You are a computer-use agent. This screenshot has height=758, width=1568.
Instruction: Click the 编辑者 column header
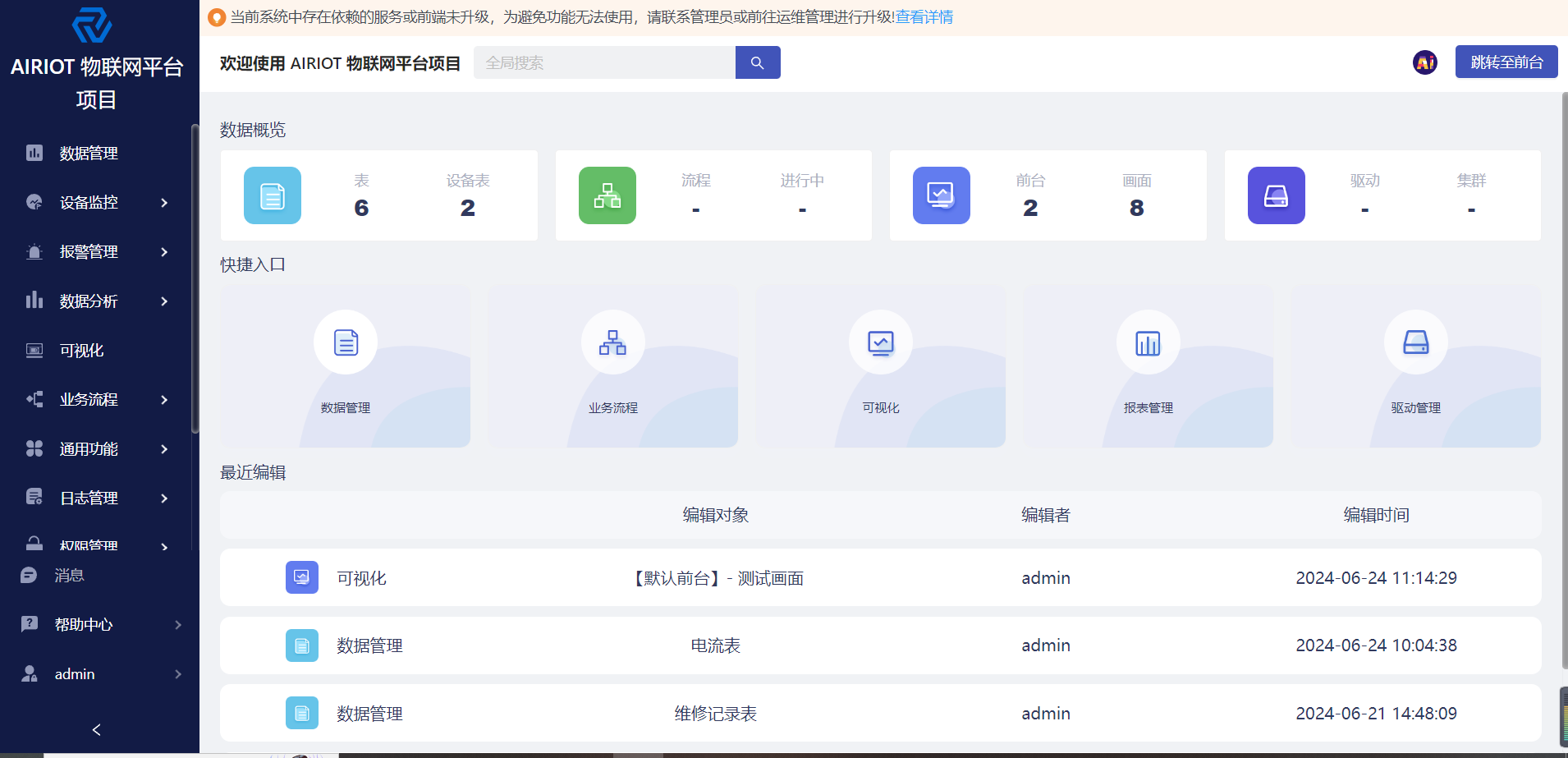(x=1046, y=515)
